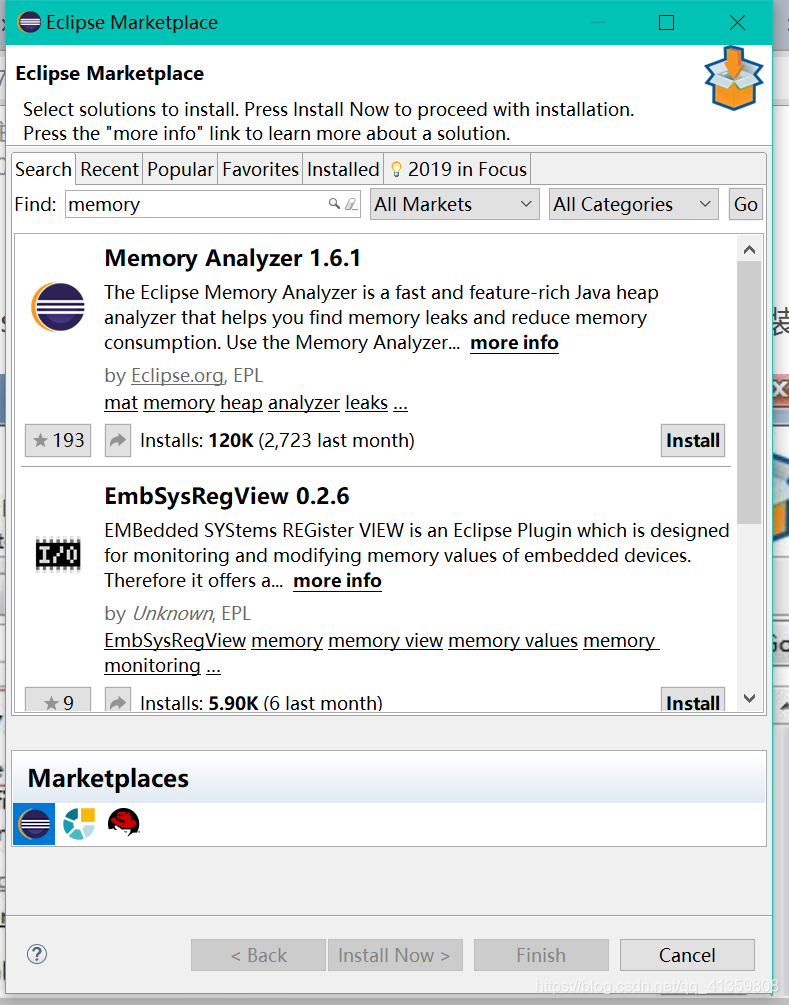Share the Memory Analyzer listing

118,440
